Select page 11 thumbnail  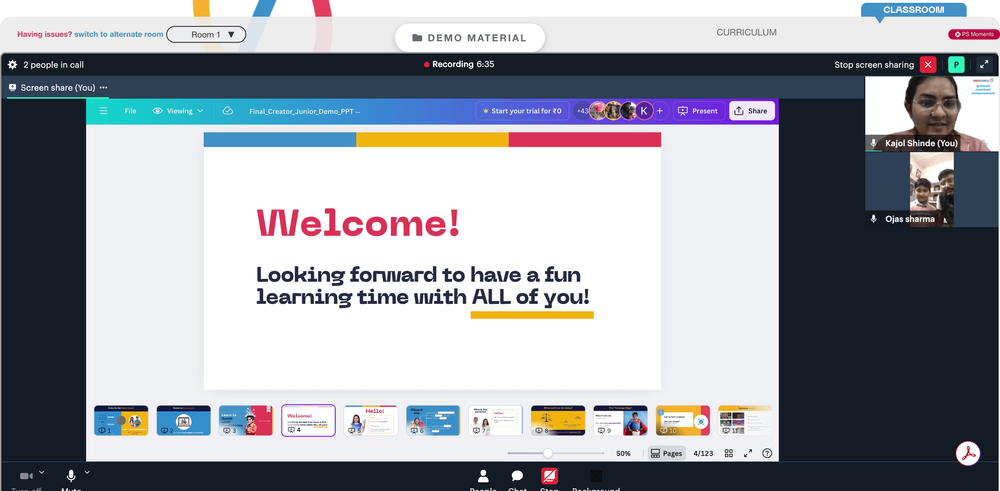[745, 420]
